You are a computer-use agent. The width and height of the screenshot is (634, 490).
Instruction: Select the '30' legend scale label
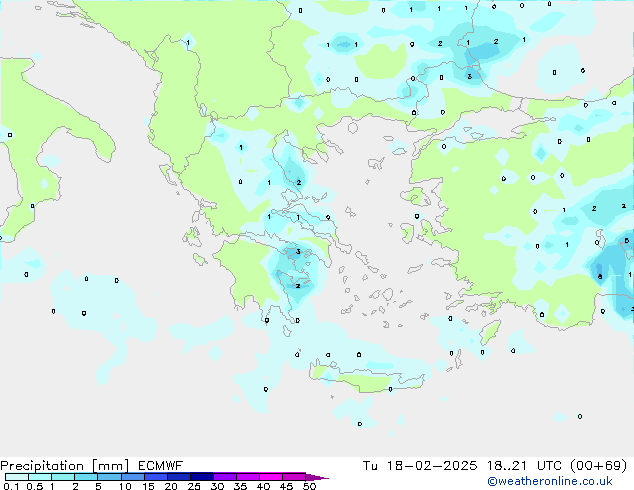[217, 486]
